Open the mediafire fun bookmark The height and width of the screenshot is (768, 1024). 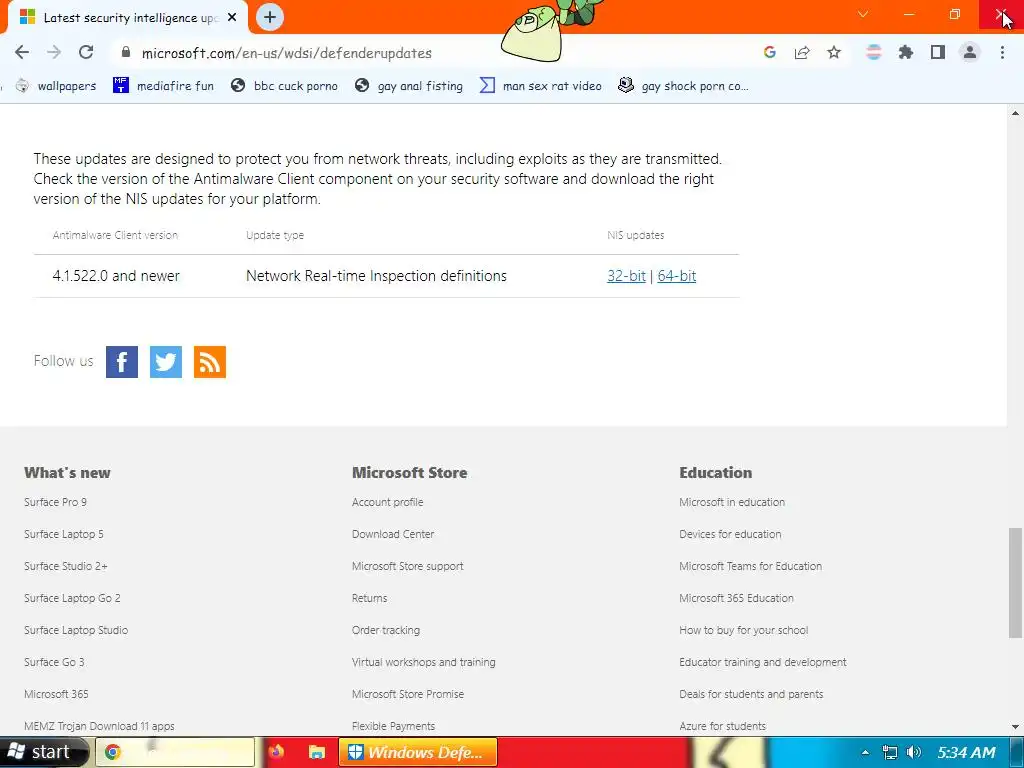pyautogui.click(x=163, y=86)
